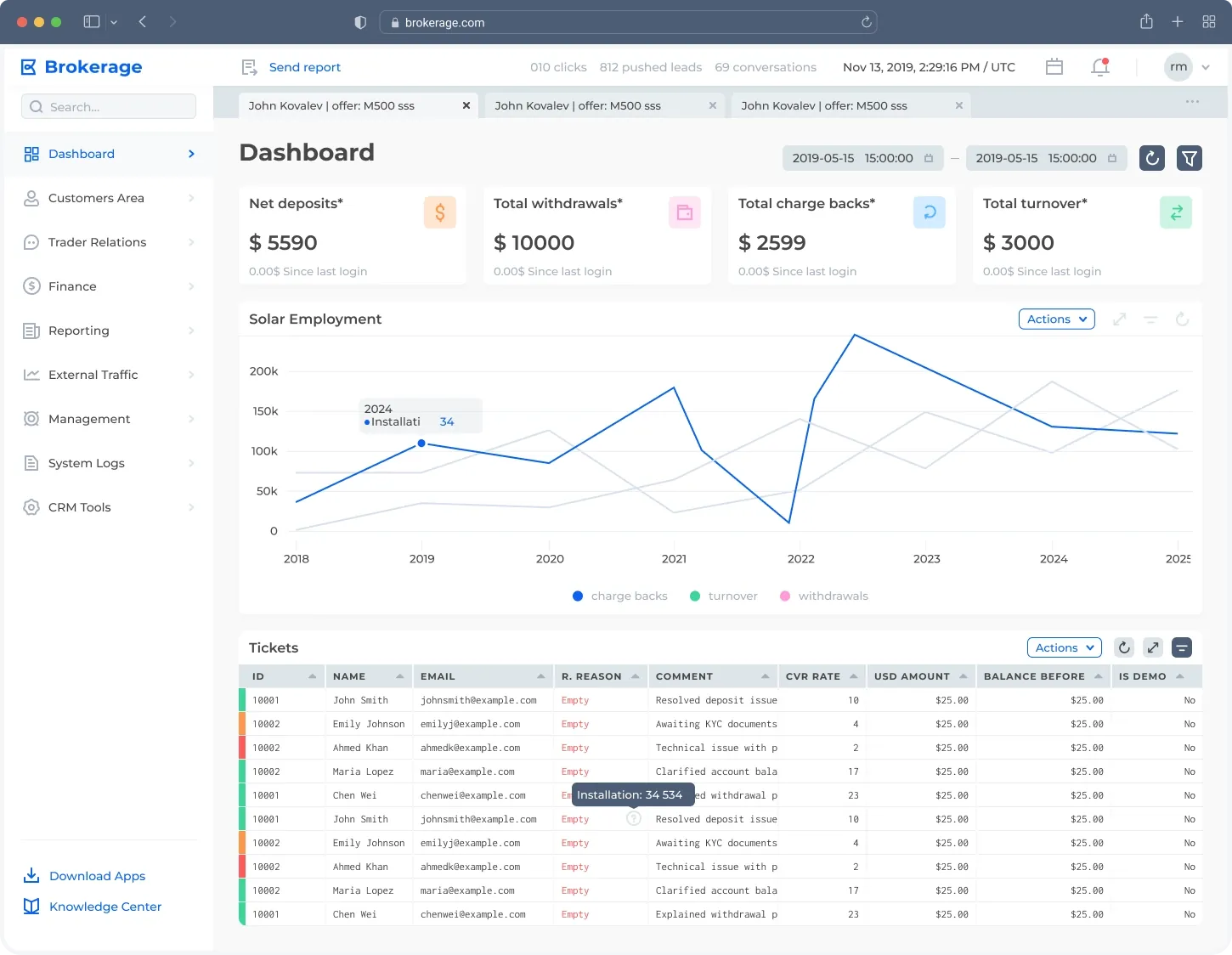Open a new browser tab
1232x955 pixels.
1178,22
